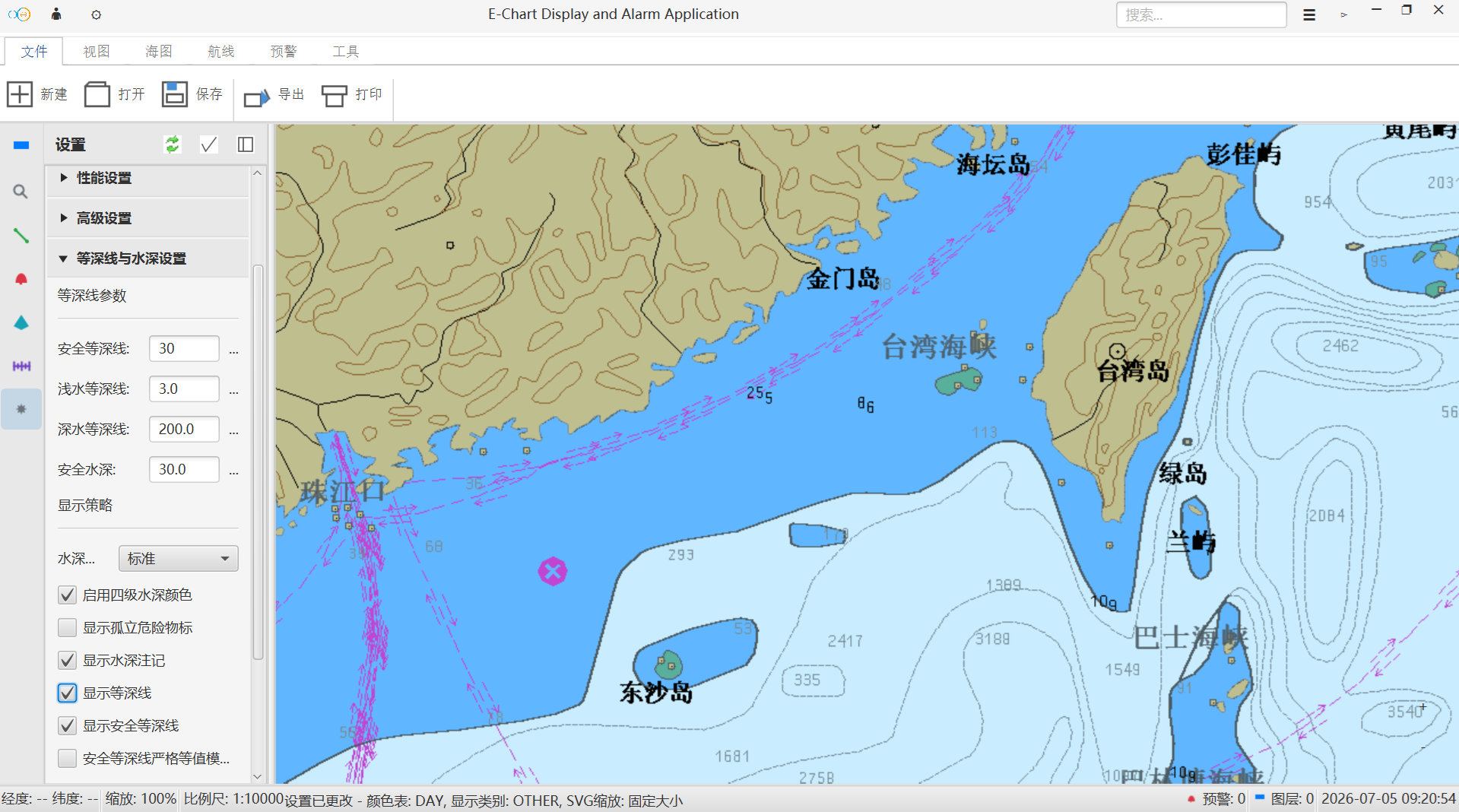Click the 导出 export icon in toolbar
This screenshot has height=812, width=1459.
coord(256,97)
